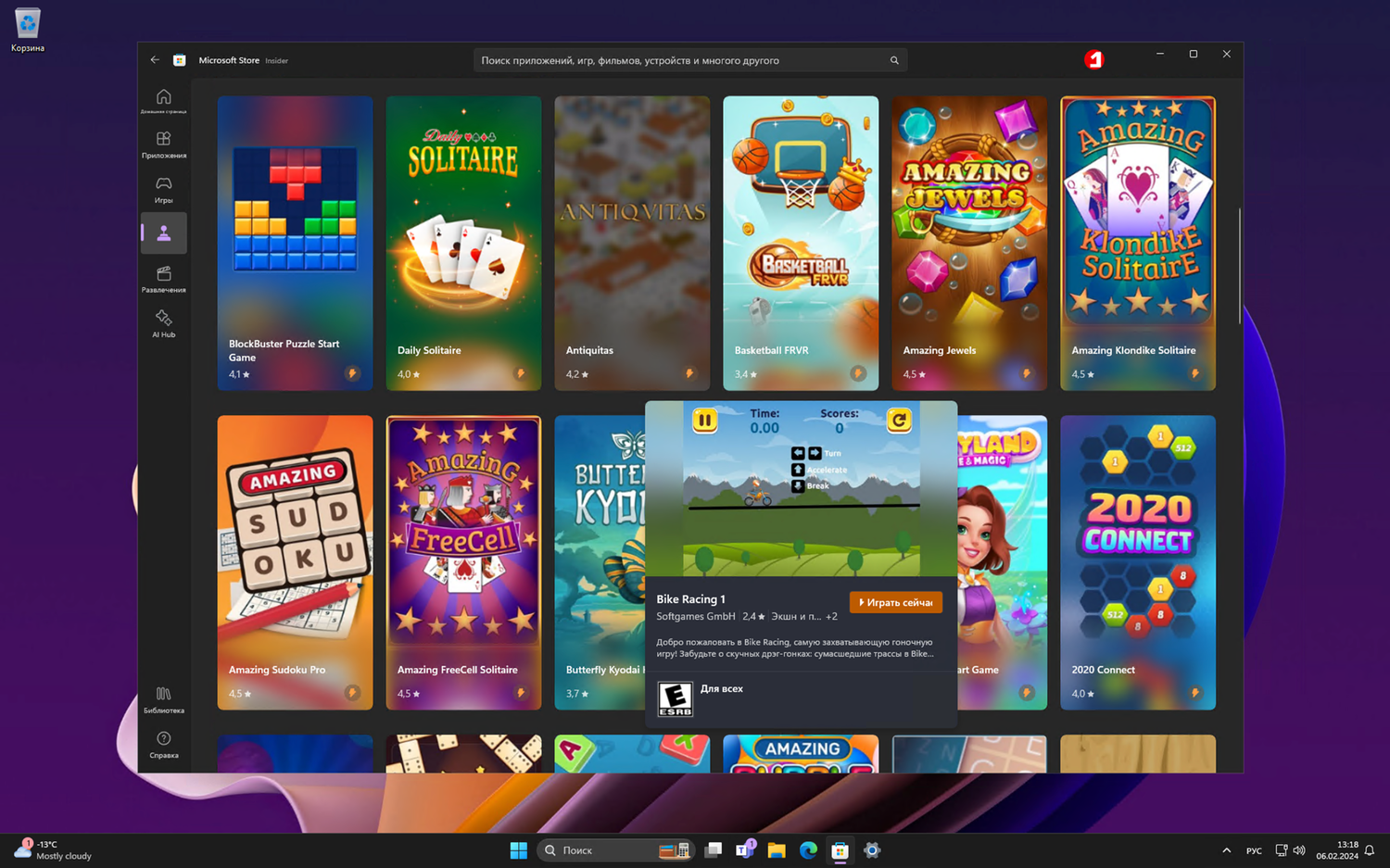The image size is (1390, 868).
Task: Launch Microsoft Teams from the taskbar
Action: pos(745,850)
